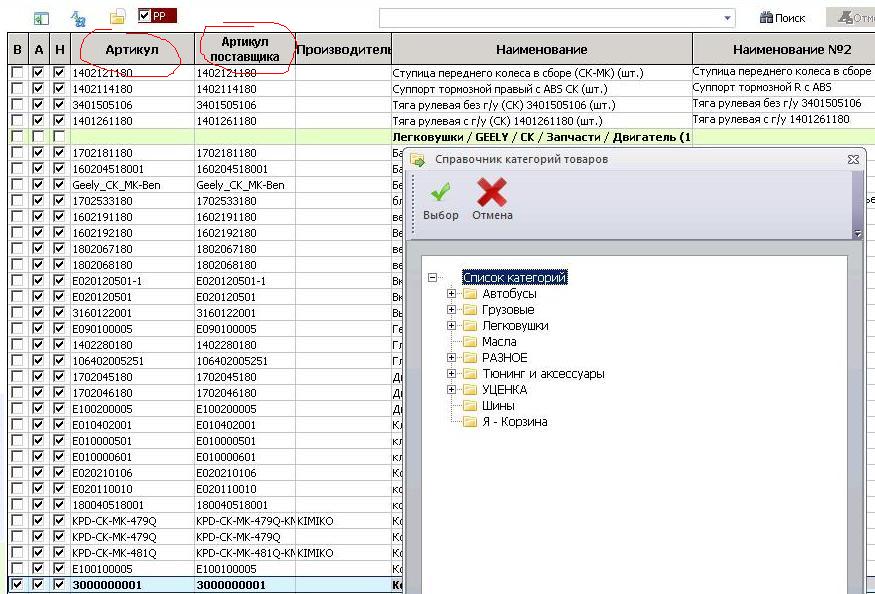
Task: Toggle the B checkbox for row 1402121180
Action: [x=17, y=73]
